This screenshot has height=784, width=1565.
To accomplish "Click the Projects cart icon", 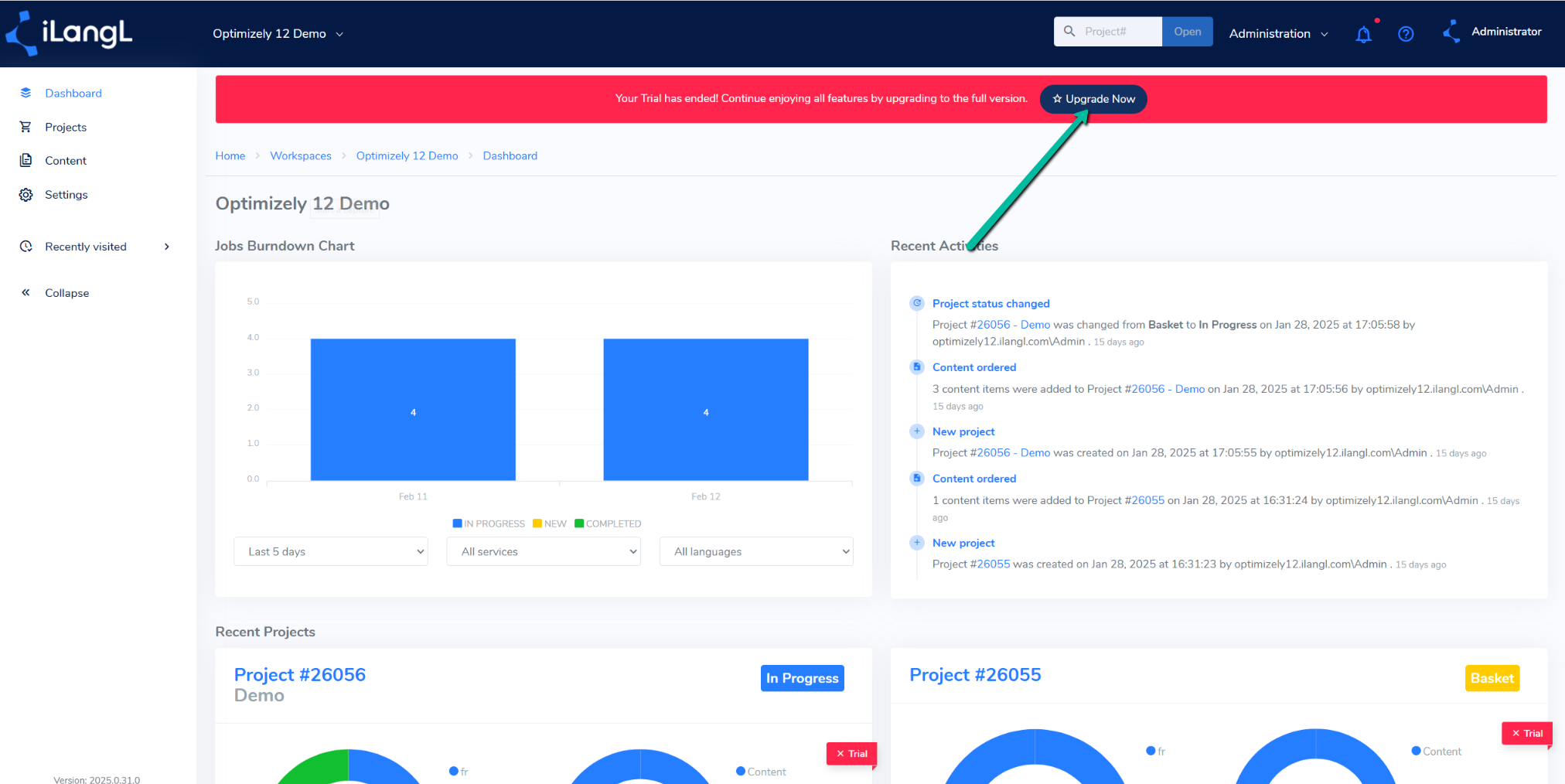I will (x=26, y=127).
